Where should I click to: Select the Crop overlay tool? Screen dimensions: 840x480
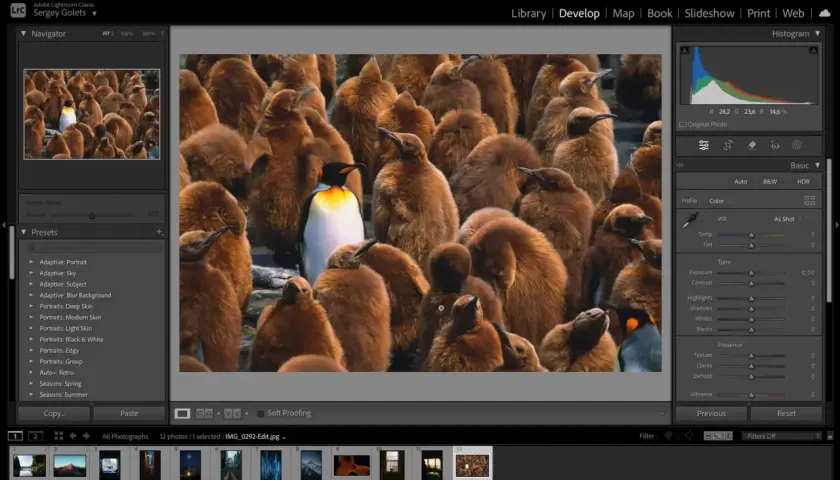pyautogui.click(x=728, y=145)
